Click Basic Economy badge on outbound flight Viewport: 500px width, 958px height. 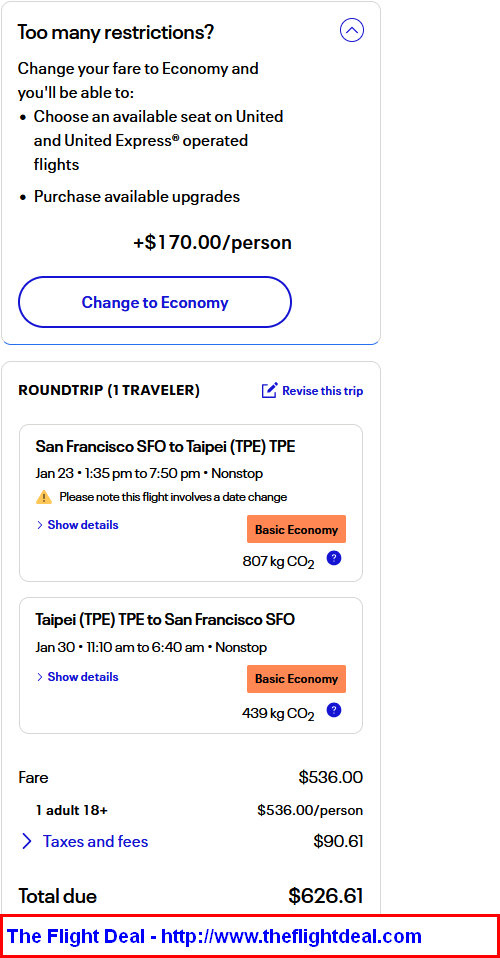point(296,530)
